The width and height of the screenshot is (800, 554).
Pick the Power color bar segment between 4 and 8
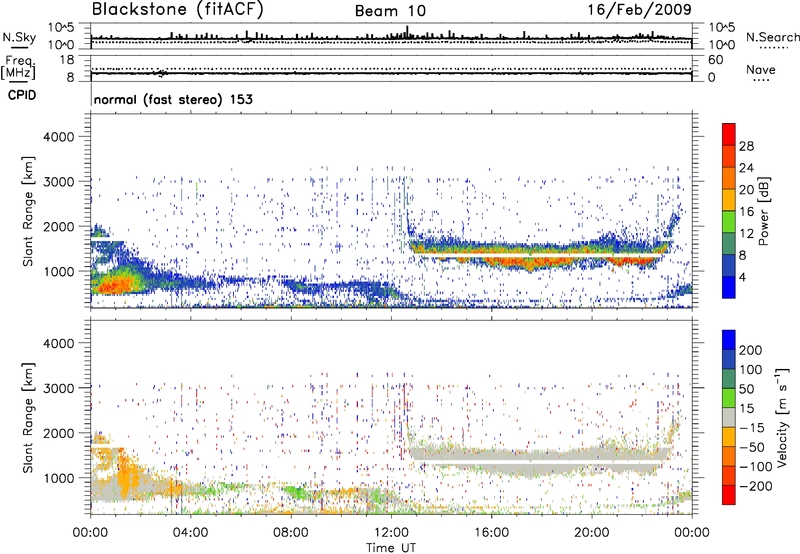point(729,265)
